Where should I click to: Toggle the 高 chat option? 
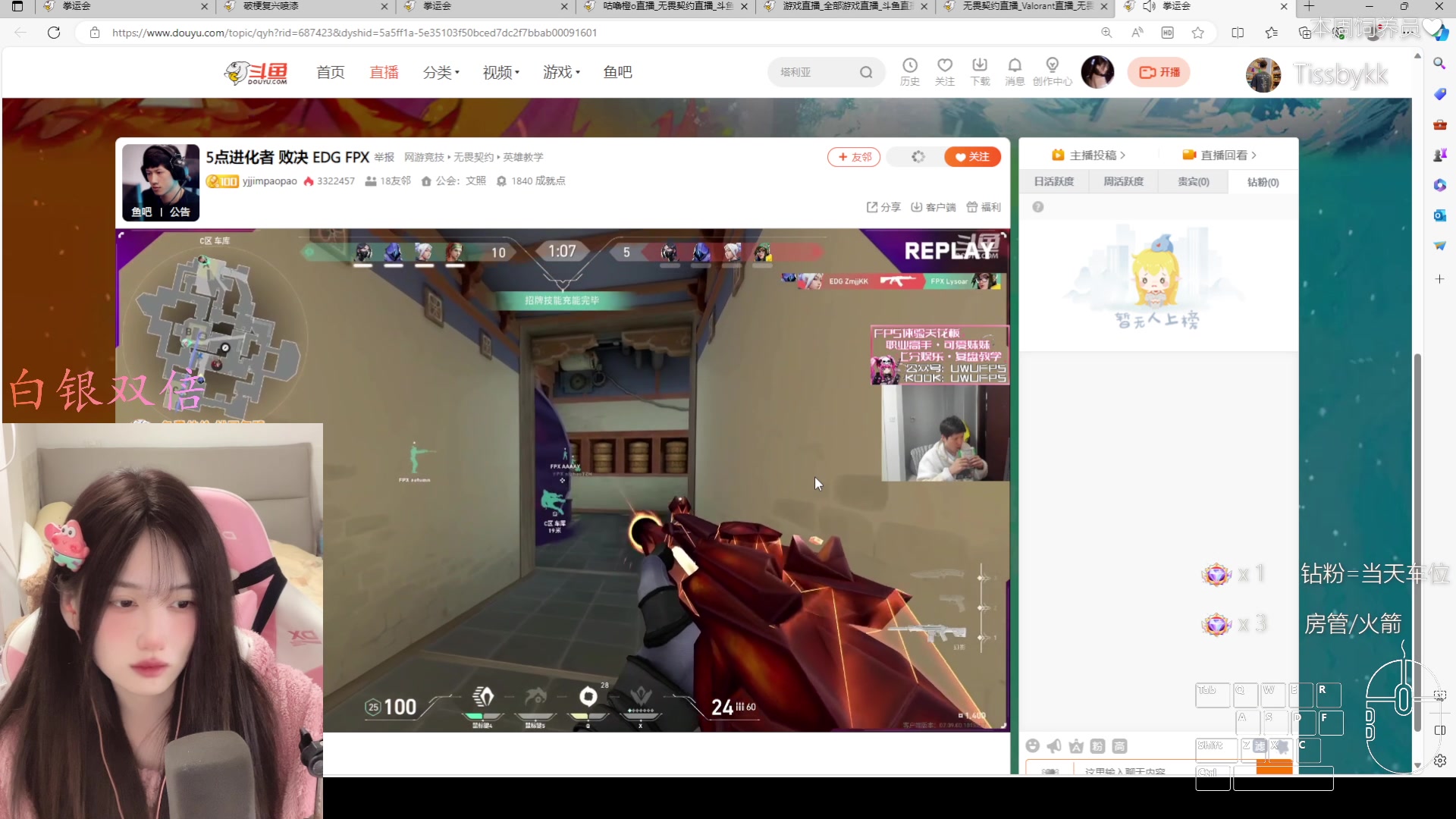click(x=1119, y=746)
